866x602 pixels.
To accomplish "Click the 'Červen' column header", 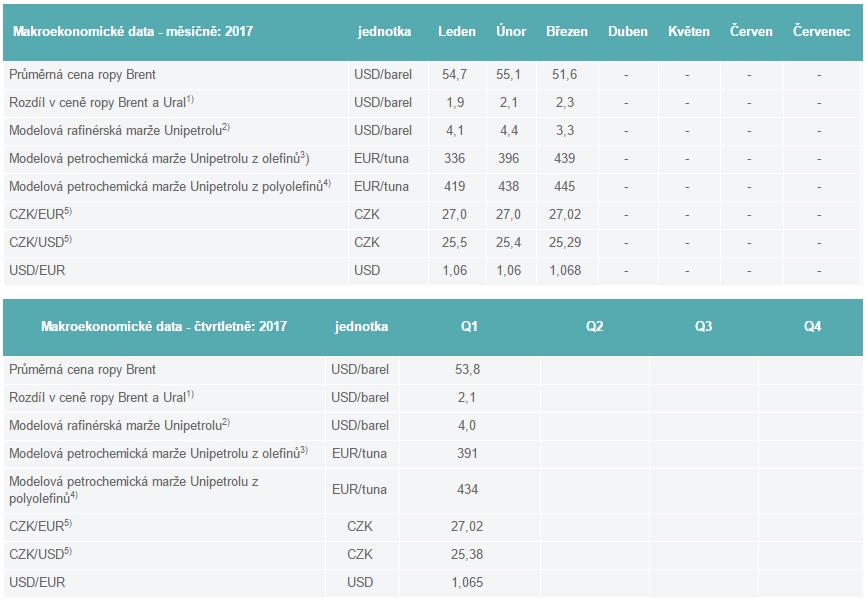I will 751,31.
